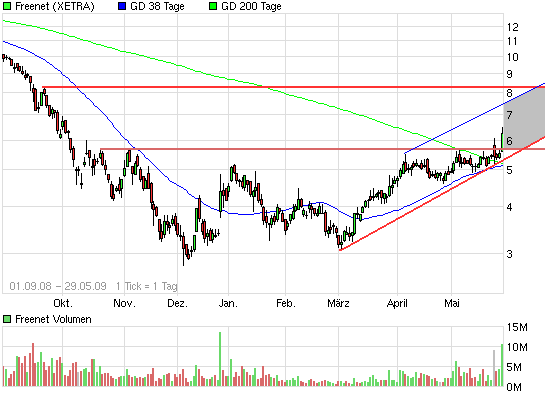545x395 pixels.
Task: Click the 'März' month axis label
Action: coord(338,303)
